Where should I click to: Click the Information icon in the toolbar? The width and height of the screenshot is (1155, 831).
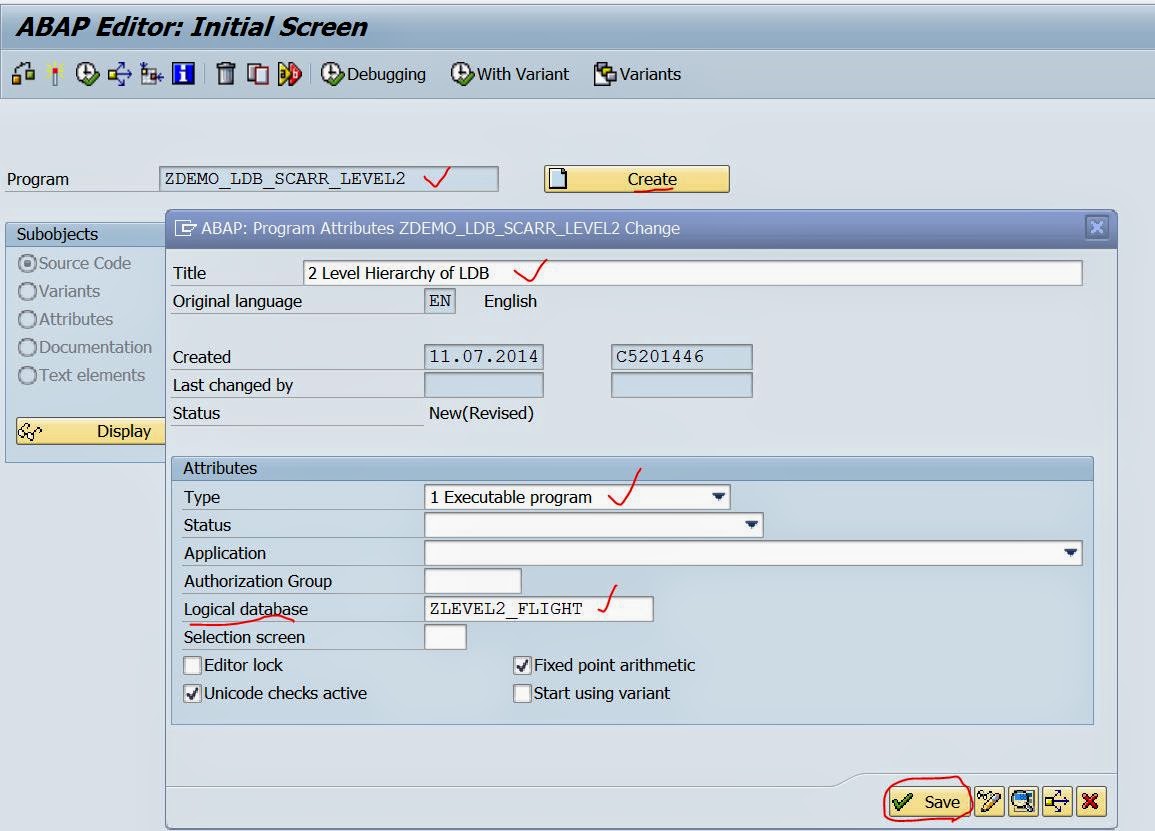click(x=180, y=74)
